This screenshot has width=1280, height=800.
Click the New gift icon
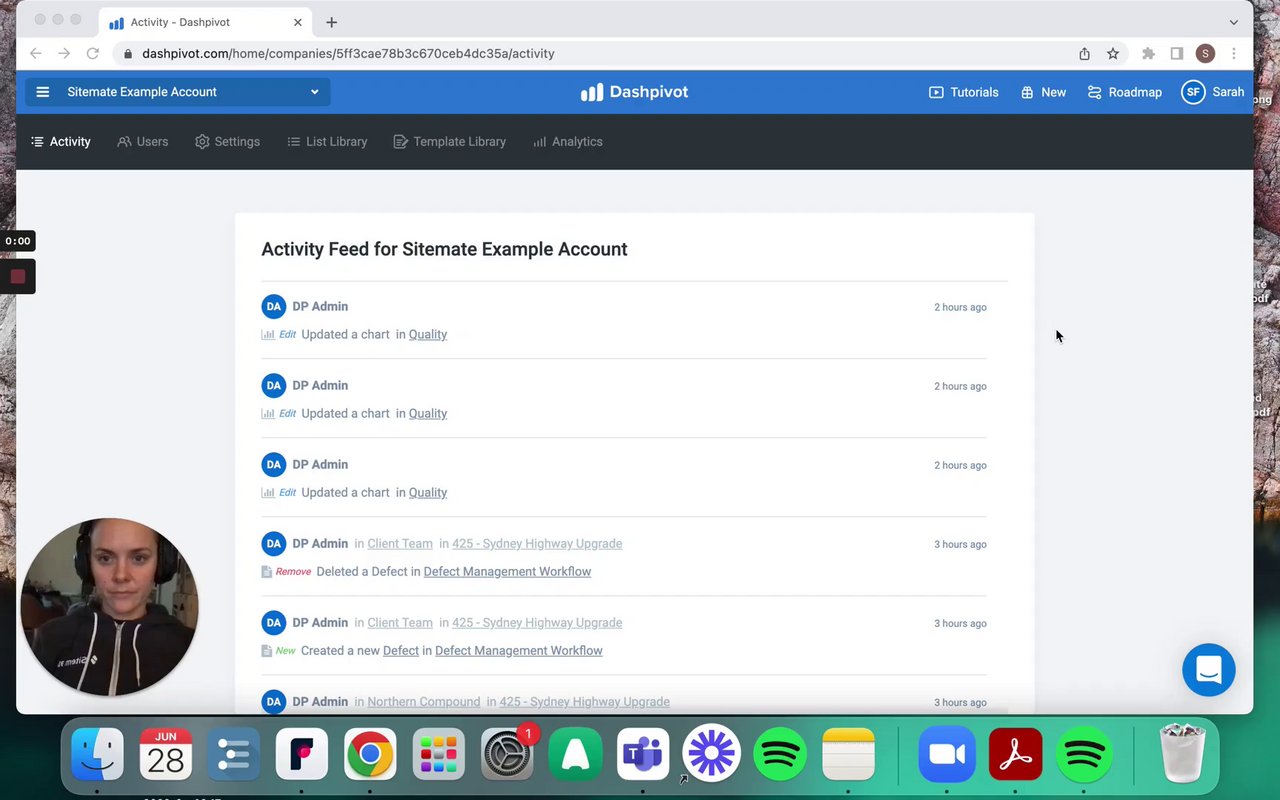(1027, 92)
